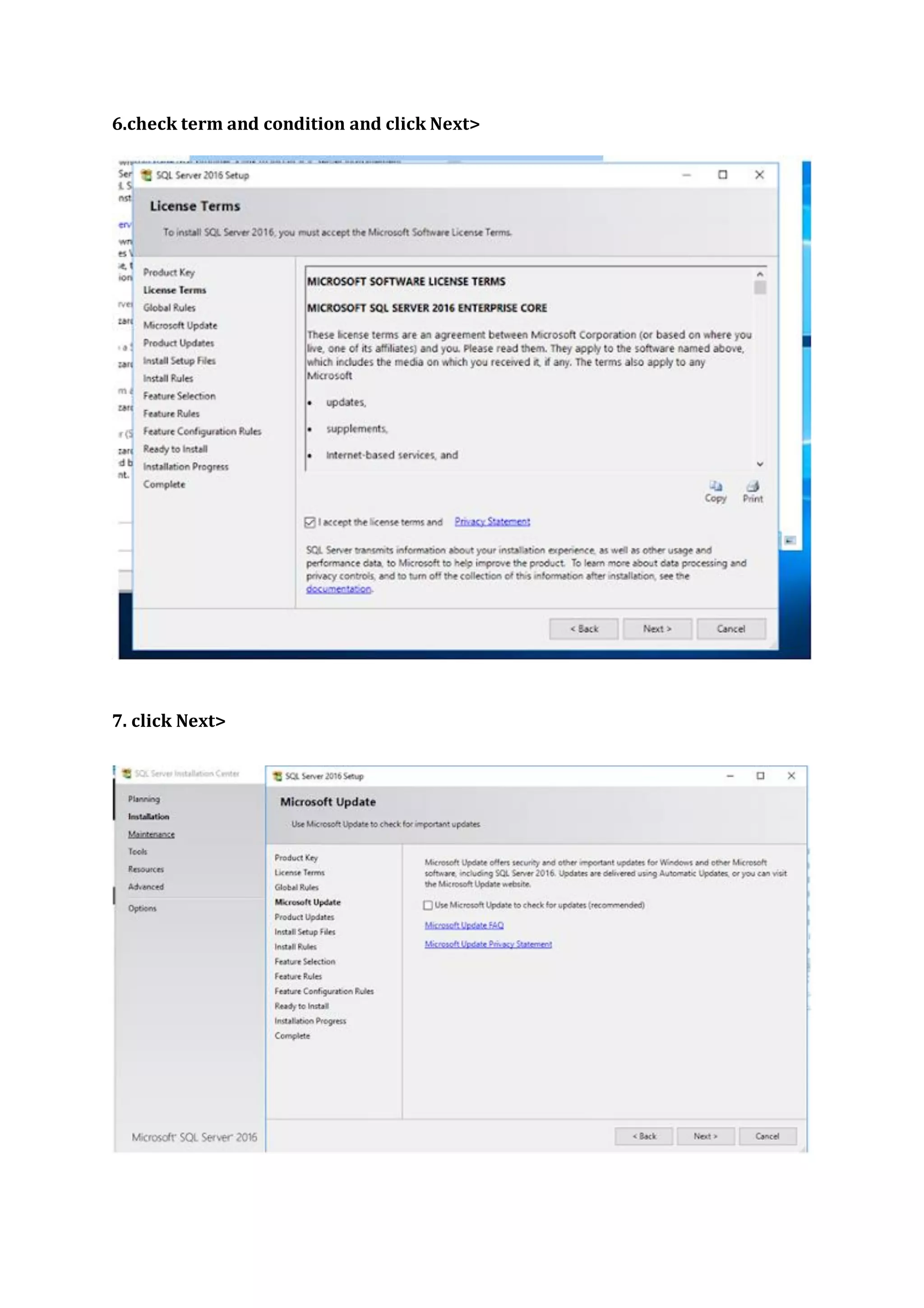Click Next in Microsoft Update window
The image size is (924, 1308).
(x=705, y=1136)
